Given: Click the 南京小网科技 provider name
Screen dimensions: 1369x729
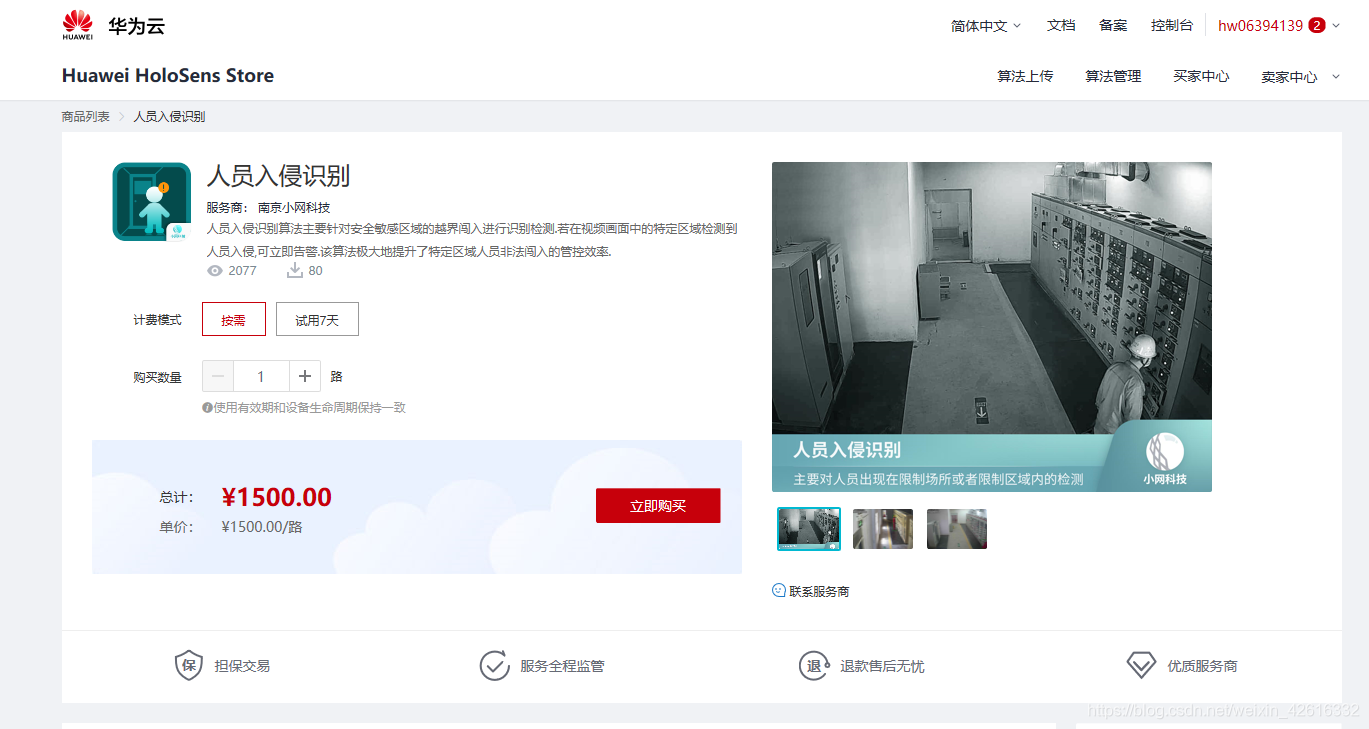Looking at the screenshot, I should (294, 208).
